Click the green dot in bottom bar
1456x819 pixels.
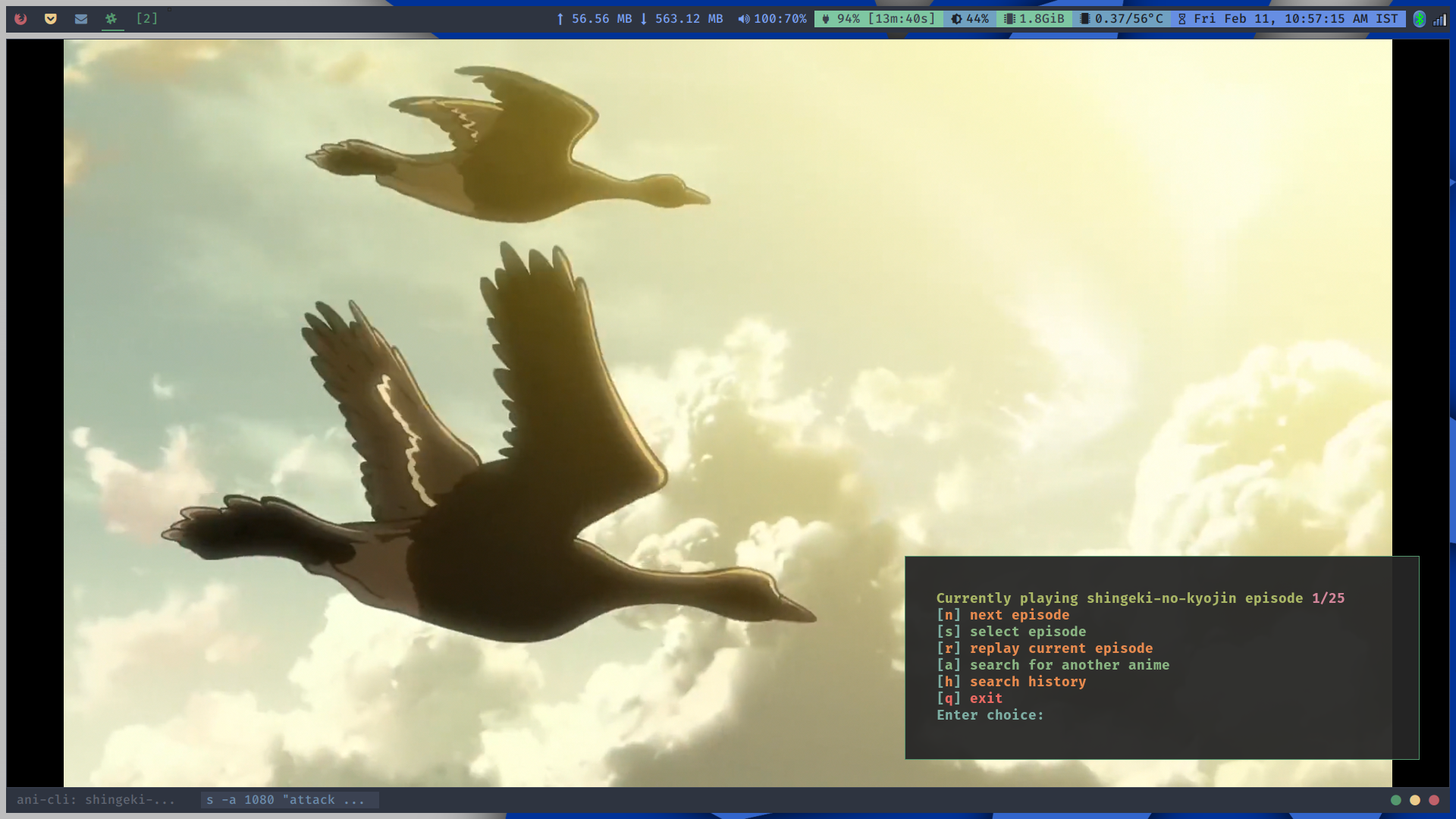[1395, 800]
